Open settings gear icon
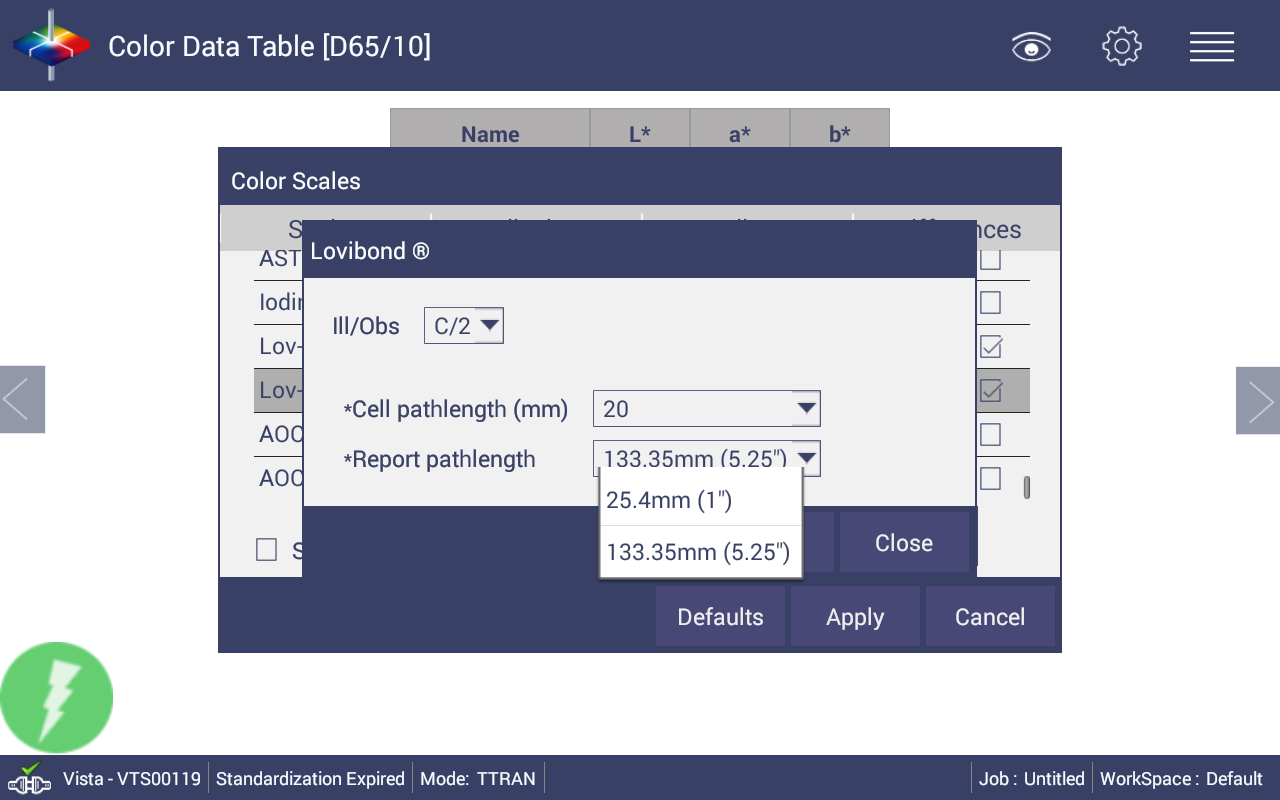This screenshot has width=1280, height=800. pos(1121,47)
